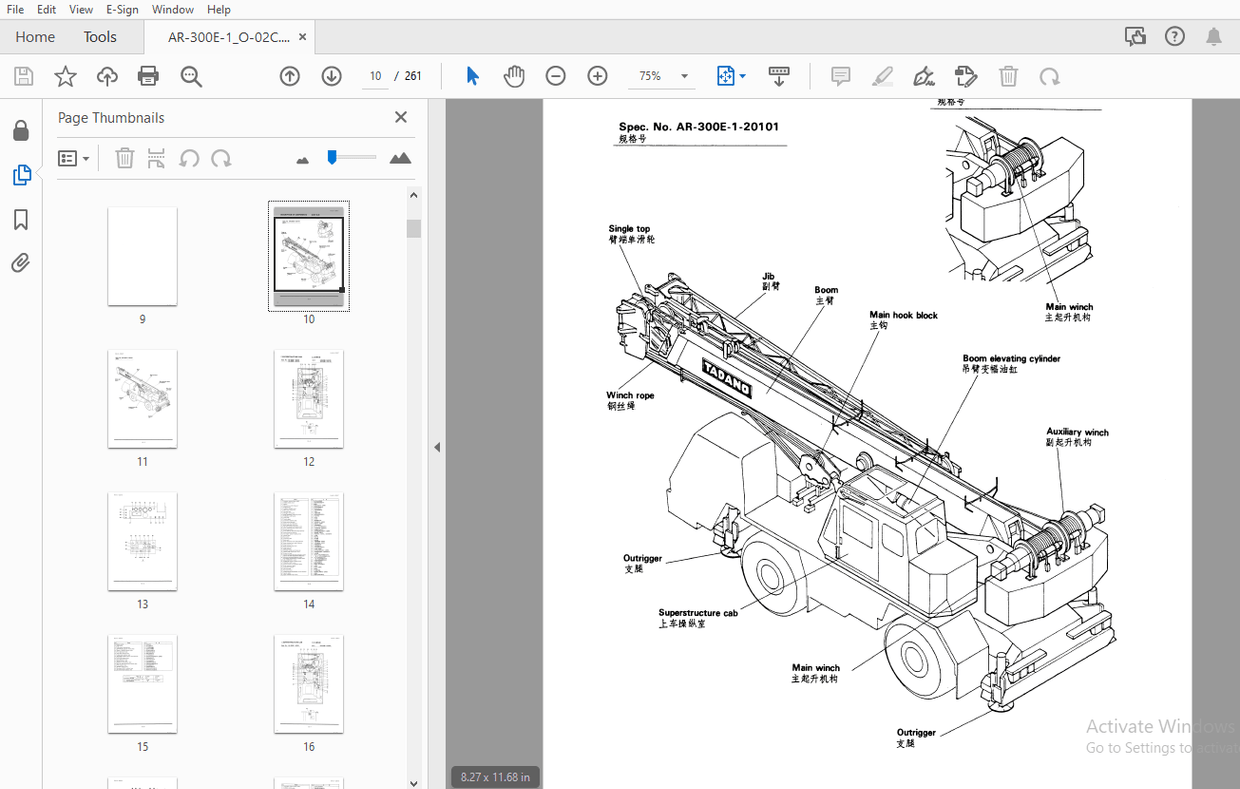Open the E-Sign menu
This screenshot has height=789, width=1240.
(122, 9)
